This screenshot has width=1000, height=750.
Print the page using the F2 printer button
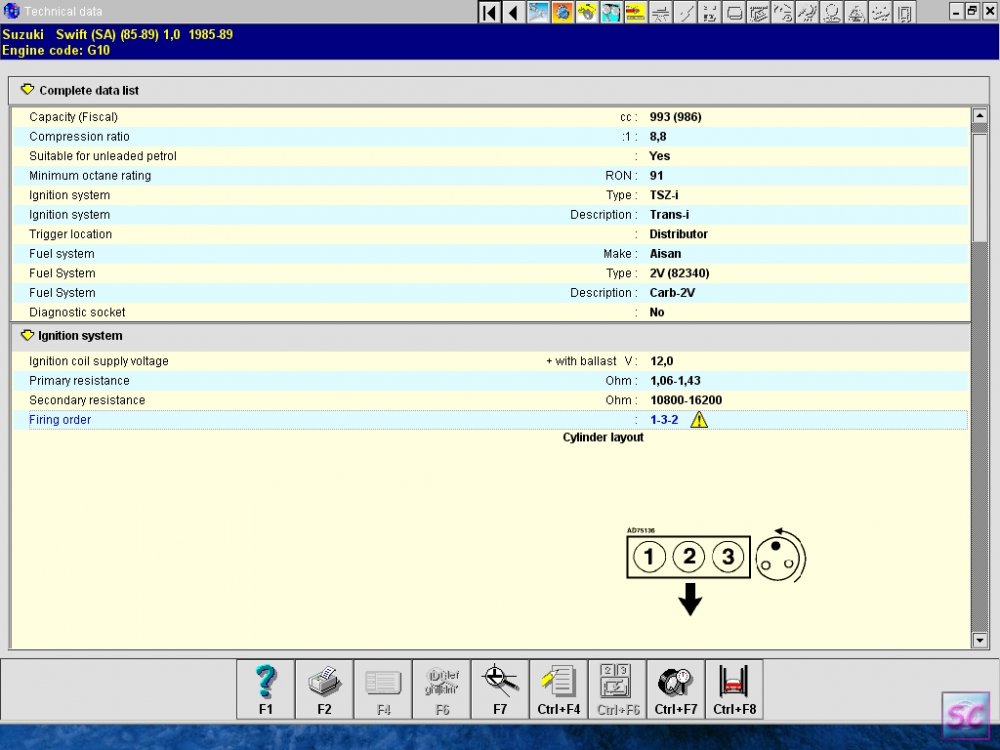click(325, 689)
